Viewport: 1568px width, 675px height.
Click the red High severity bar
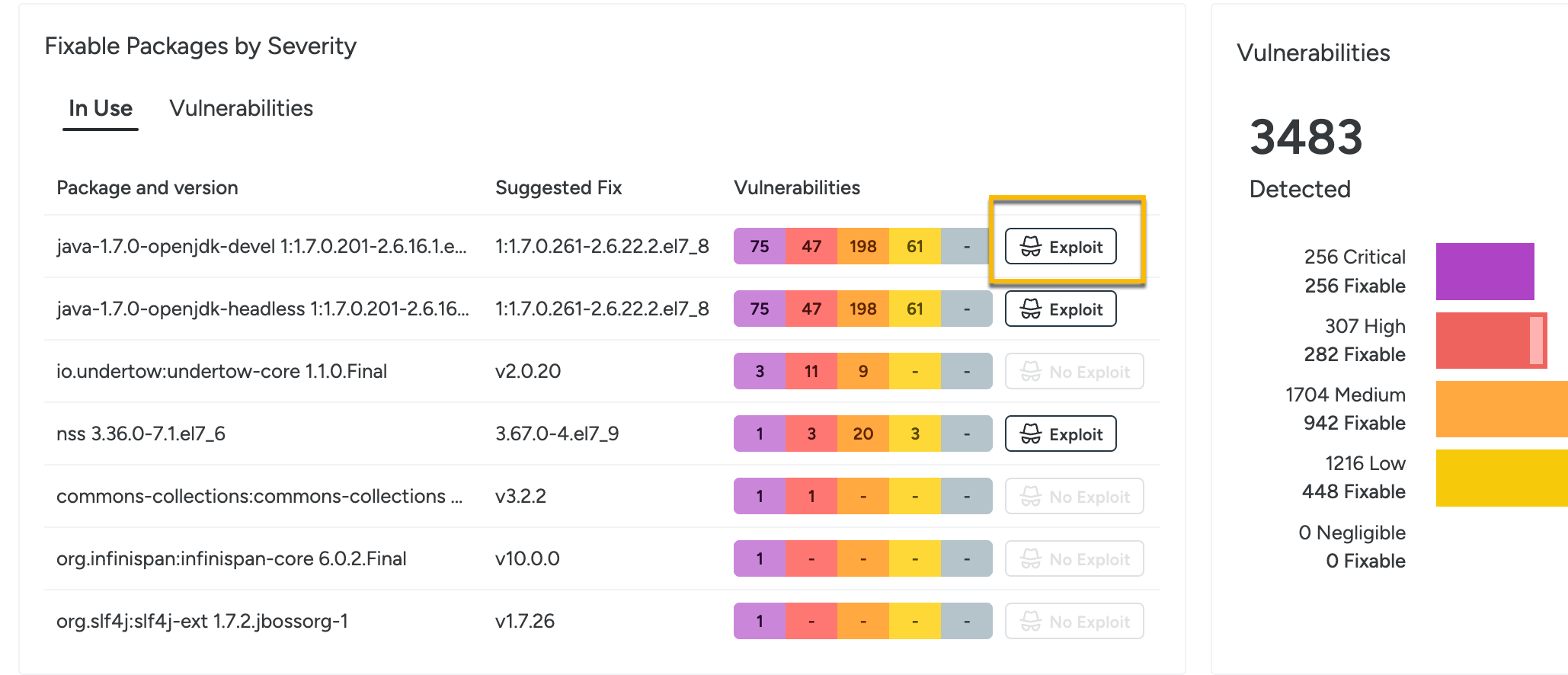tap(1491, 340)
